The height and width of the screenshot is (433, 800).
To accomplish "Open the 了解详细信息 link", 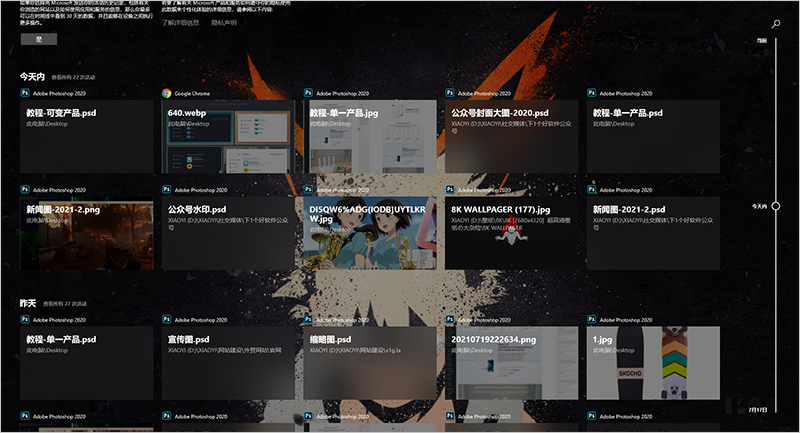I will 180,23.
